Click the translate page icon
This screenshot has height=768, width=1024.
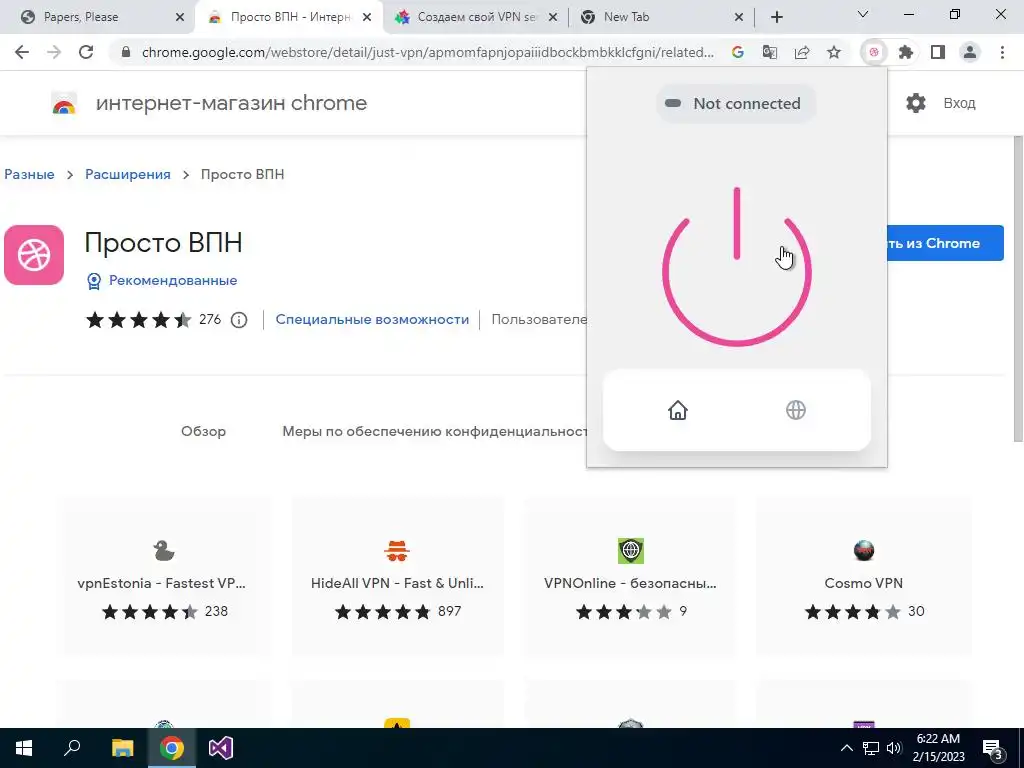tap(770, 52)
